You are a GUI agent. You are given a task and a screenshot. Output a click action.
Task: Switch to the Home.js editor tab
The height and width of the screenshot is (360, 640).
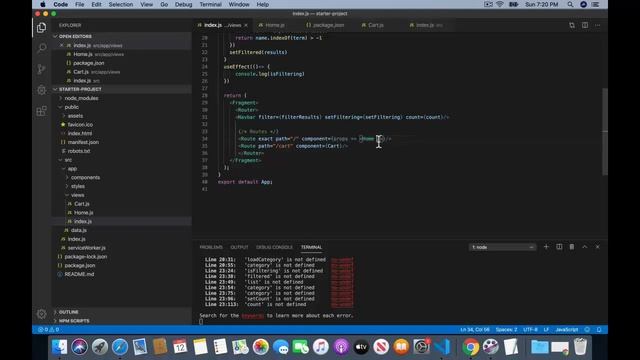tap(276, 25)
